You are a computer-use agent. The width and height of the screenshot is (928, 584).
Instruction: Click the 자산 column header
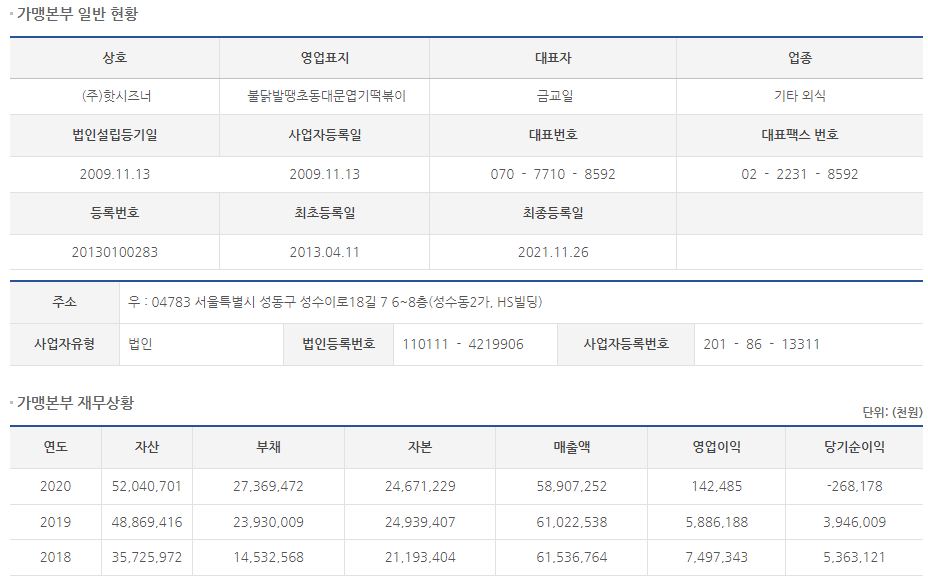pos(147,447)
